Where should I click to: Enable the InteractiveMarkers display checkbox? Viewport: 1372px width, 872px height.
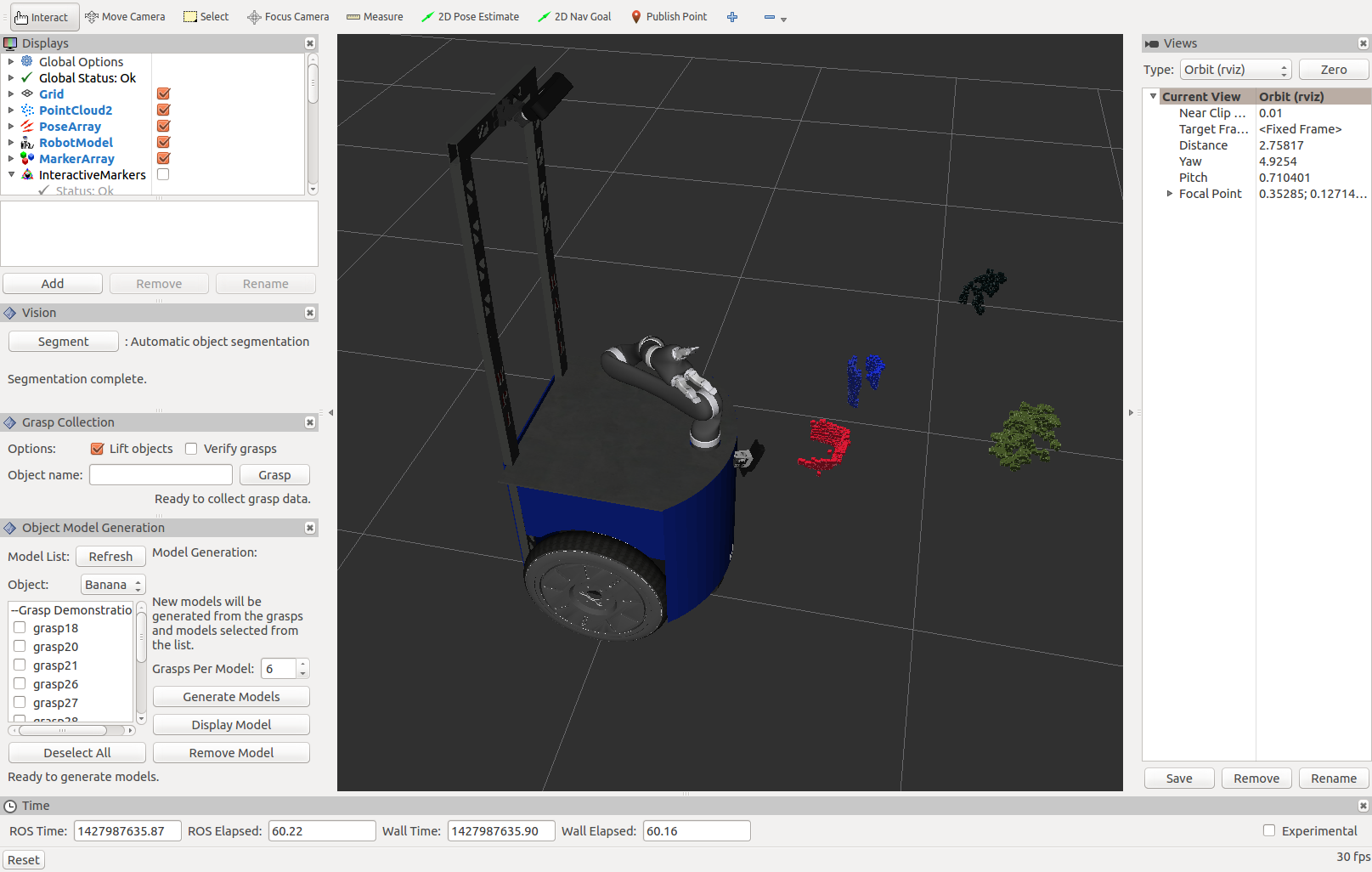163,174
